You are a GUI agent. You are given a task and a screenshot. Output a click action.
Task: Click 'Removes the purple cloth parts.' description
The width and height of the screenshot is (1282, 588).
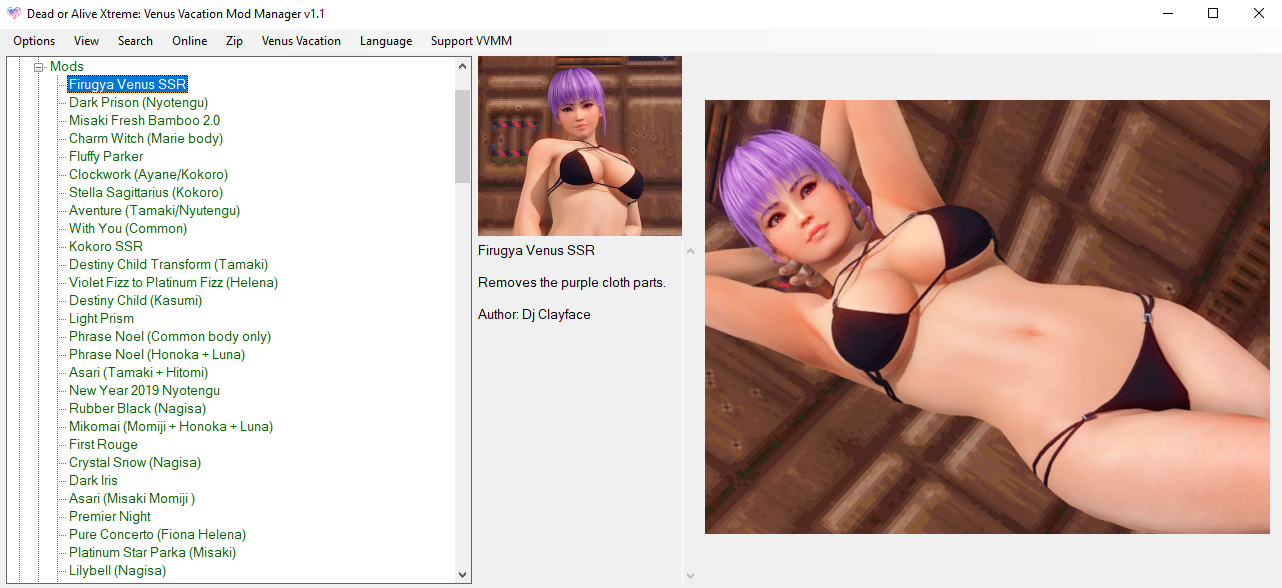[x=572, y=282]
